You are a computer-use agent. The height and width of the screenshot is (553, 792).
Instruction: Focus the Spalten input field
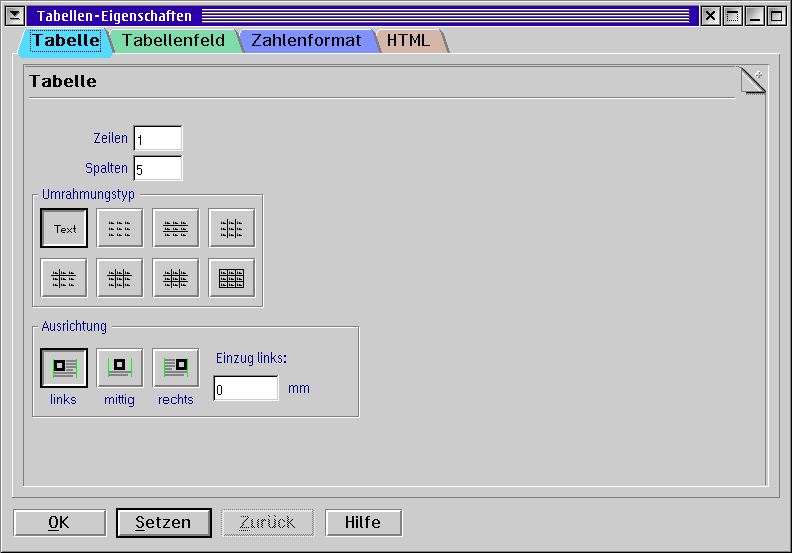point(158,168)
